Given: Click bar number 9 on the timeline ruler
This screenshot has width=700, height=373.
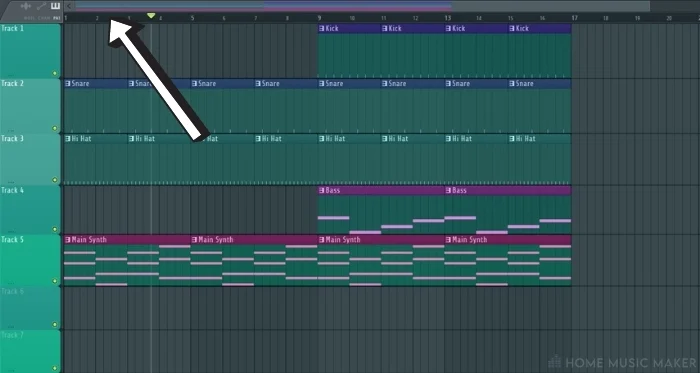Looking at the screenshot, I should (x=319, y=18).
